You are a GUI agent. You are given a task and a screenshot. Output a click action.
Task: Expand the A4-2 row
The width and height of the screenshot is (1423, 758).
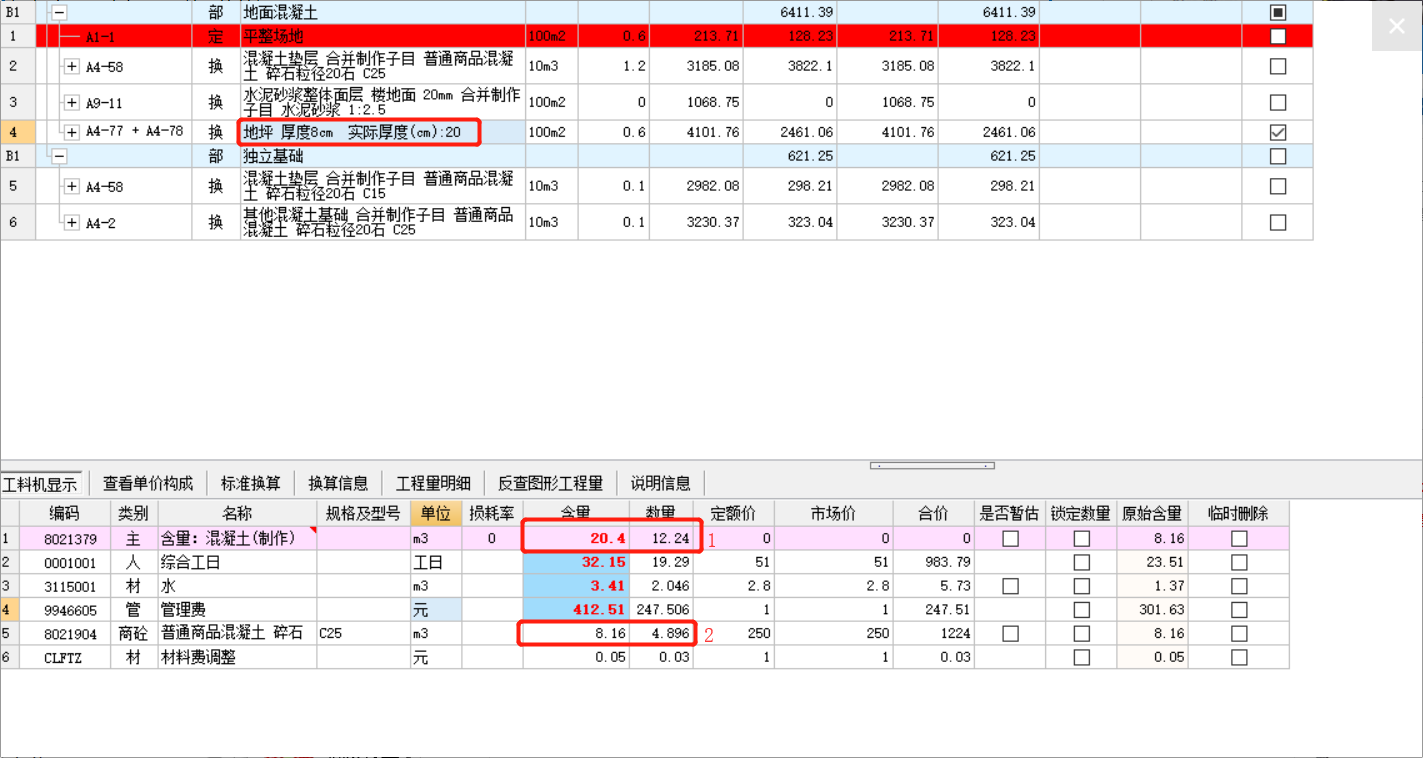(x=72, y=223)
